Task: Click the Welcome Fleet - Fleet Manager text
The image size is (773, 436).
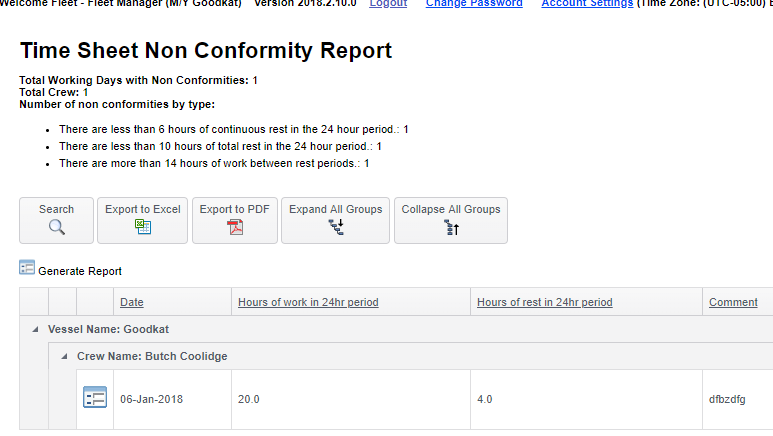Action: [121, 3]
